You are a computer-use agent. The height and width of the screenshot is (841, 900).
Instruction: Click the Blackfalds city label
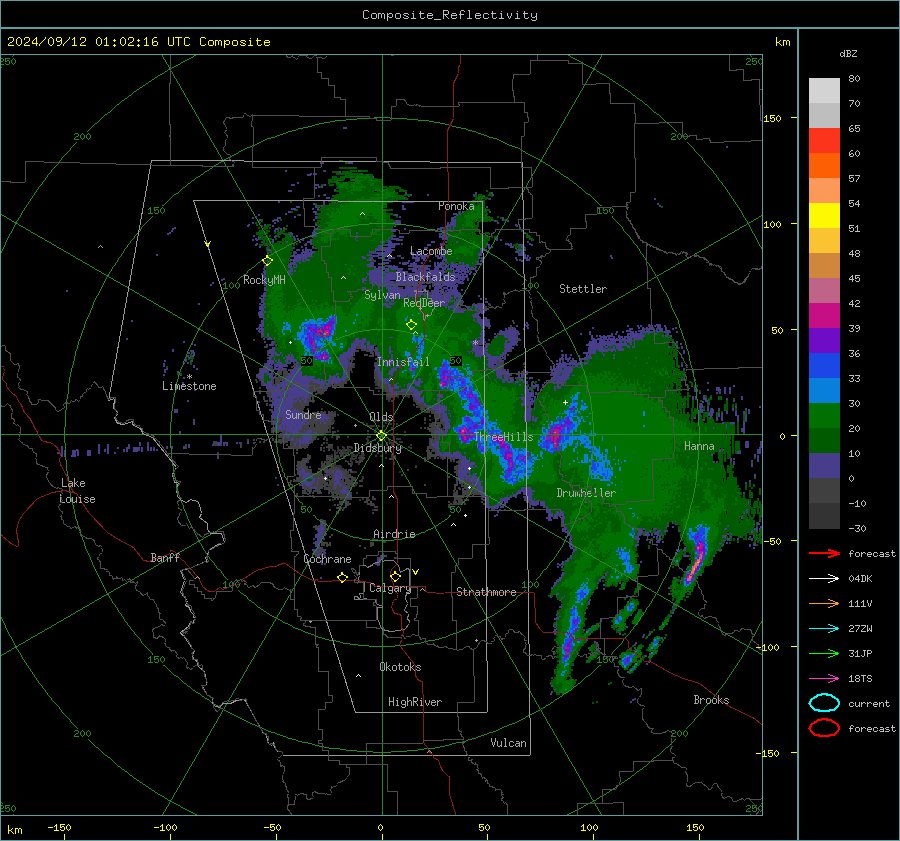tap(425, 277)
